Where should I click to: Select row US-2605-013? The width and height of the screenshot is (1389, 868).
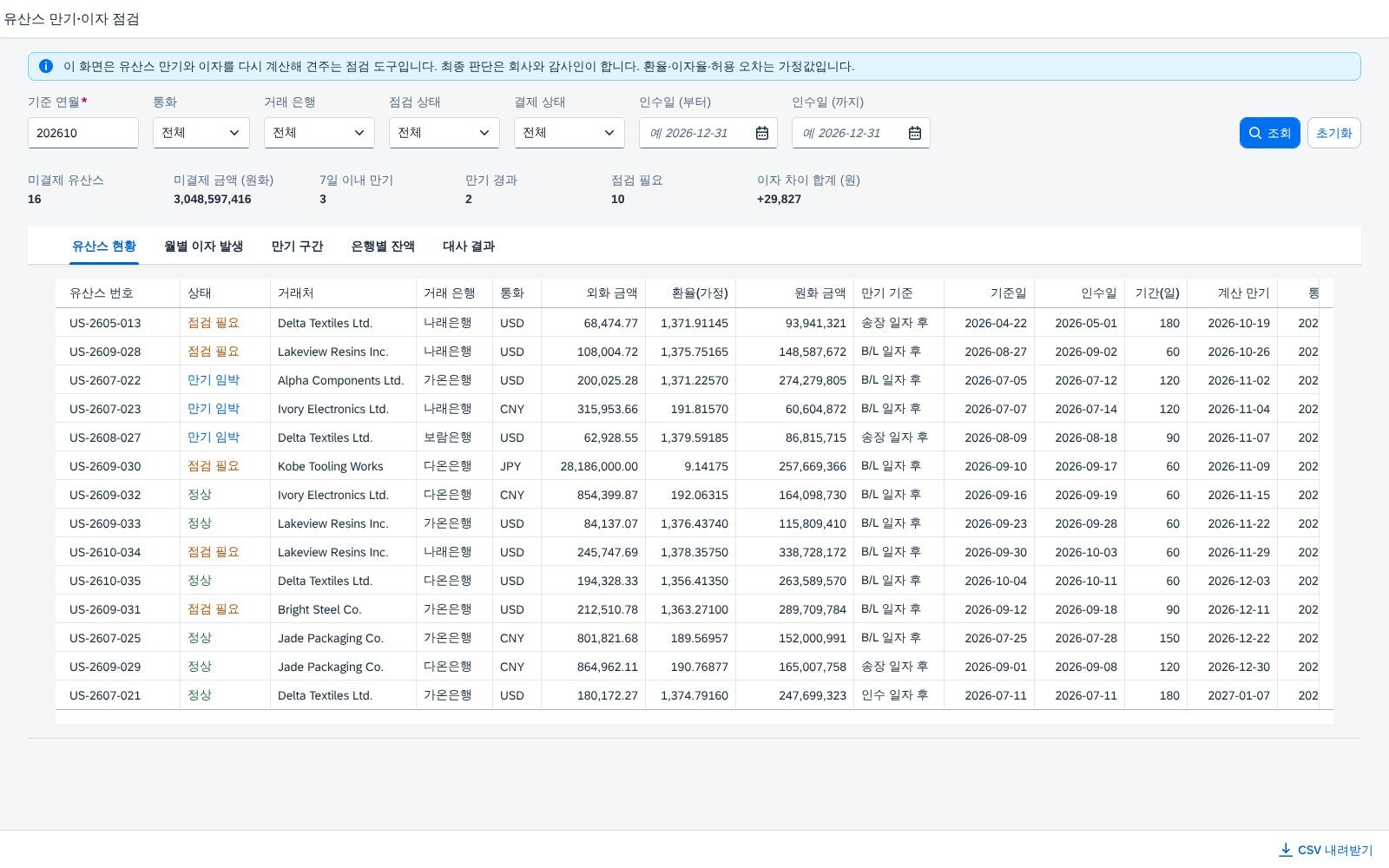[688, 323]
